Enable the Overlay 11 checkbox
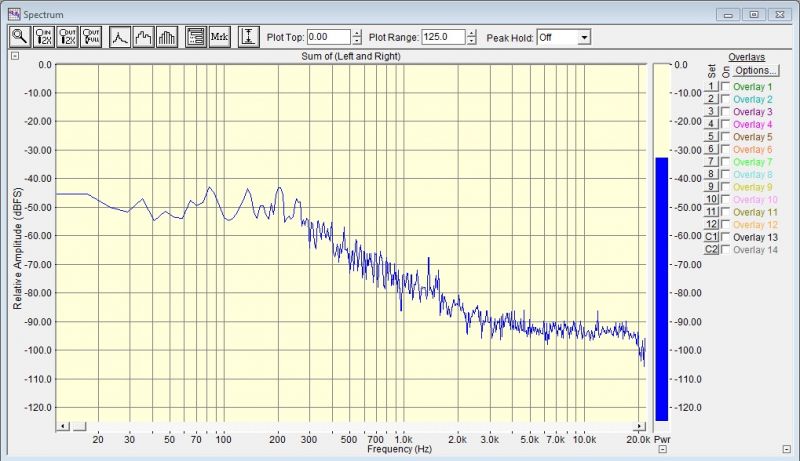 (x=725, y=212)
